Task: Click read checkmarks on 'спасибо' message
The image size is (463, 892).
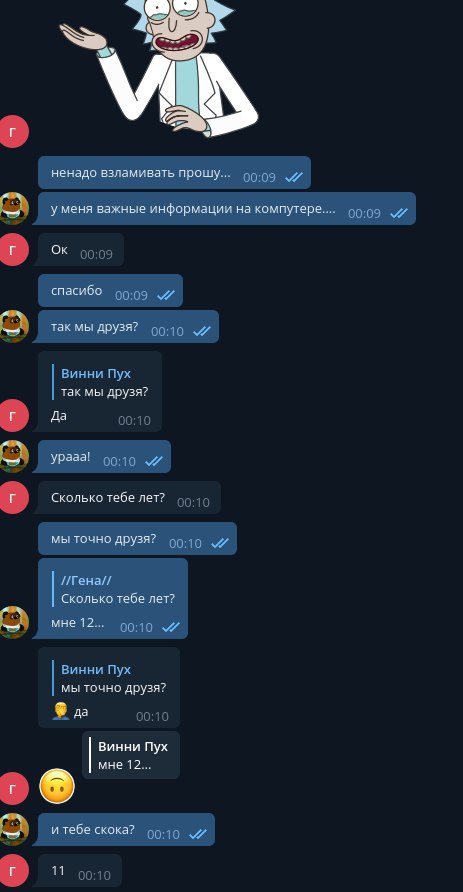Action: coord(166,295)
